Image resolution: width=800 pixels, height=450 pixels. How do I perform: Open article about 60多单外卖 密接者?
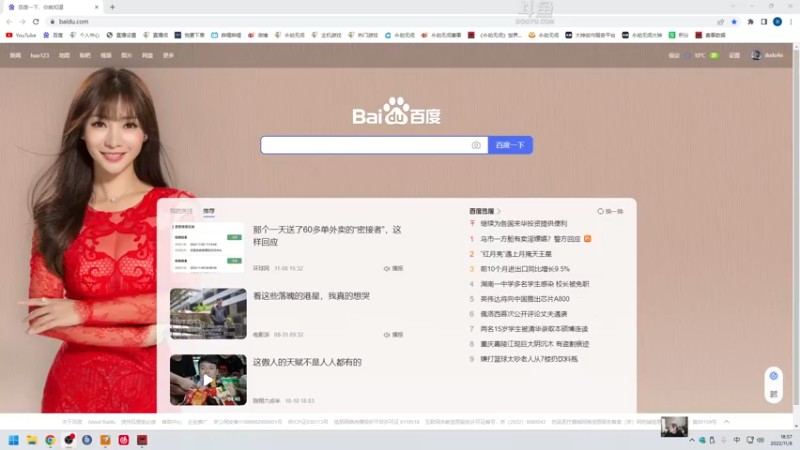pyautogui.click(x=327, y=236)
